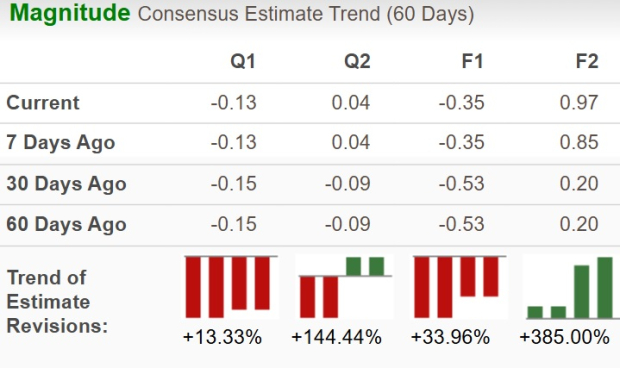Image resolution: width=620 pixels, height=368 pixels.
Task: Click the Current row label
Action: 43,103
